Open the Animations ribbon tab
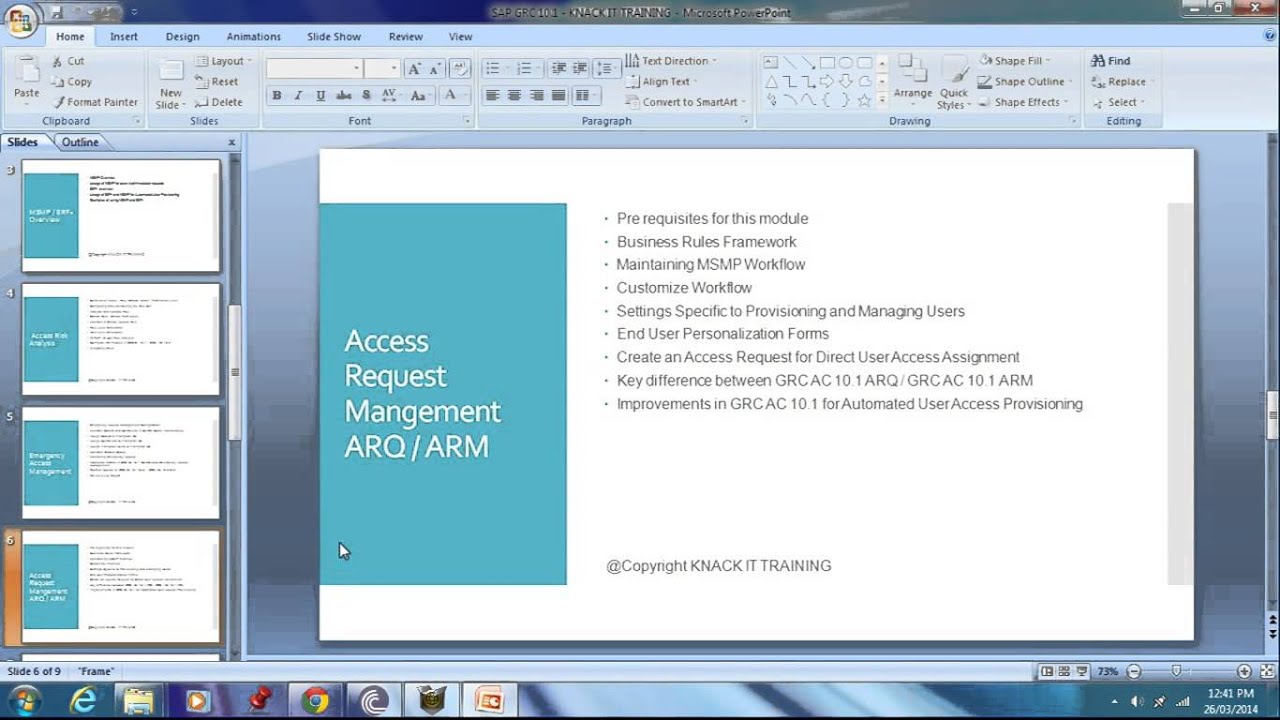 (x=254, y=37)
